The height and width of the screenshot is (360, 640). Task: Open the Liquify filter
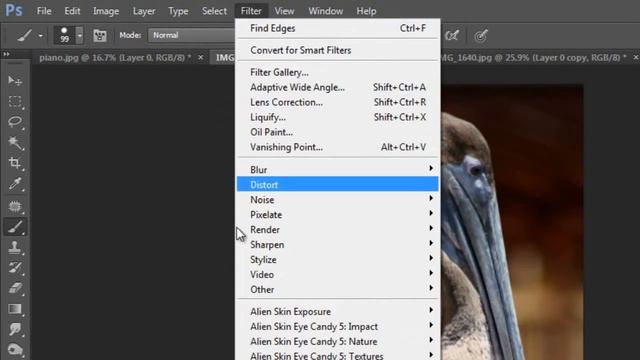[x=338, y=117]
